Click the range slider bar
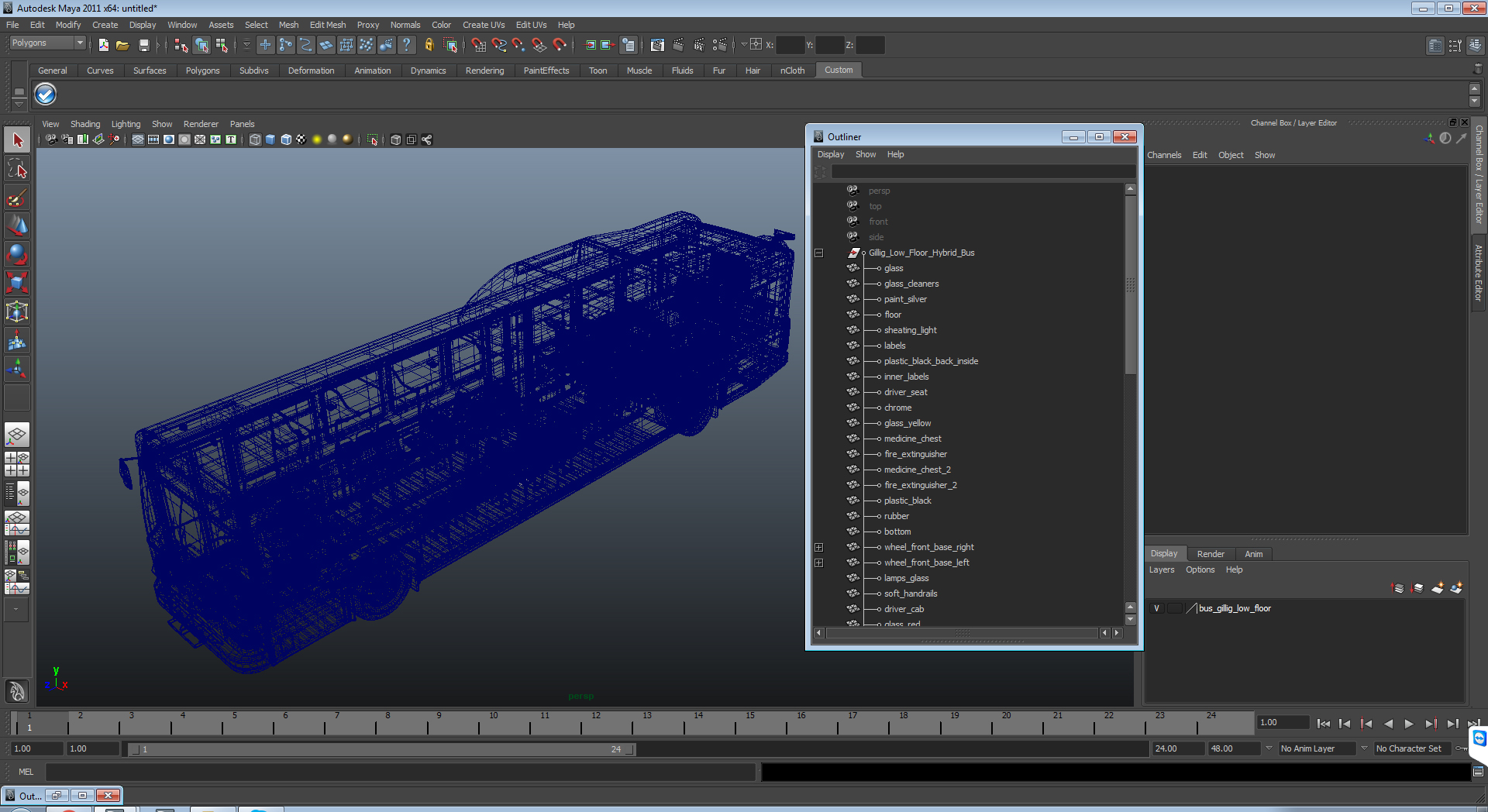This screenshot has height=812, width=1488. click(x=381, y=749)
